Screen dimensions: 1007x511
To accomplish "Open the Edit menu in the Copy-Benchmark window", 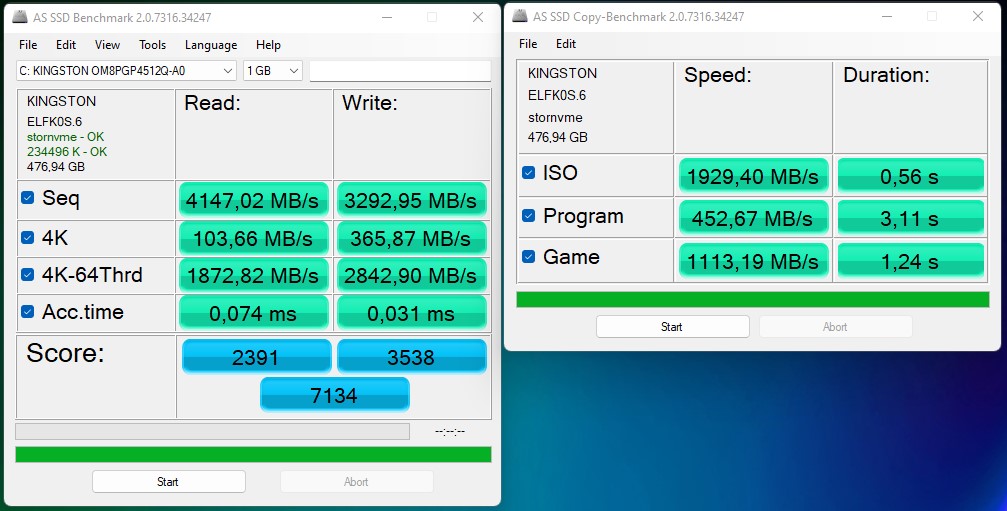I will tap(566, 44).
